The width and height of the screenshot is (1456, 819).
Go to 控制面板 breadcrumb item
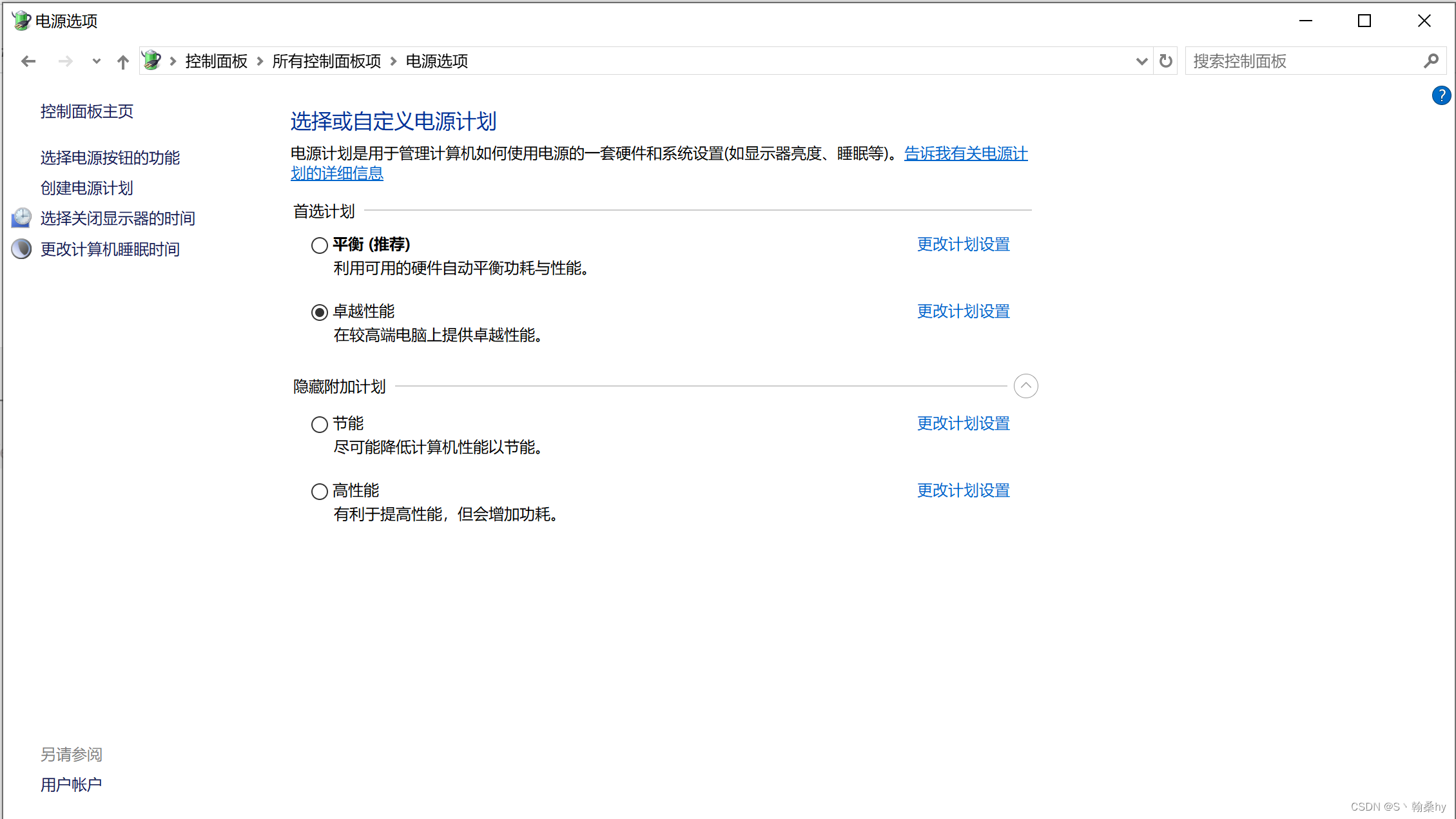coord(216,61)
